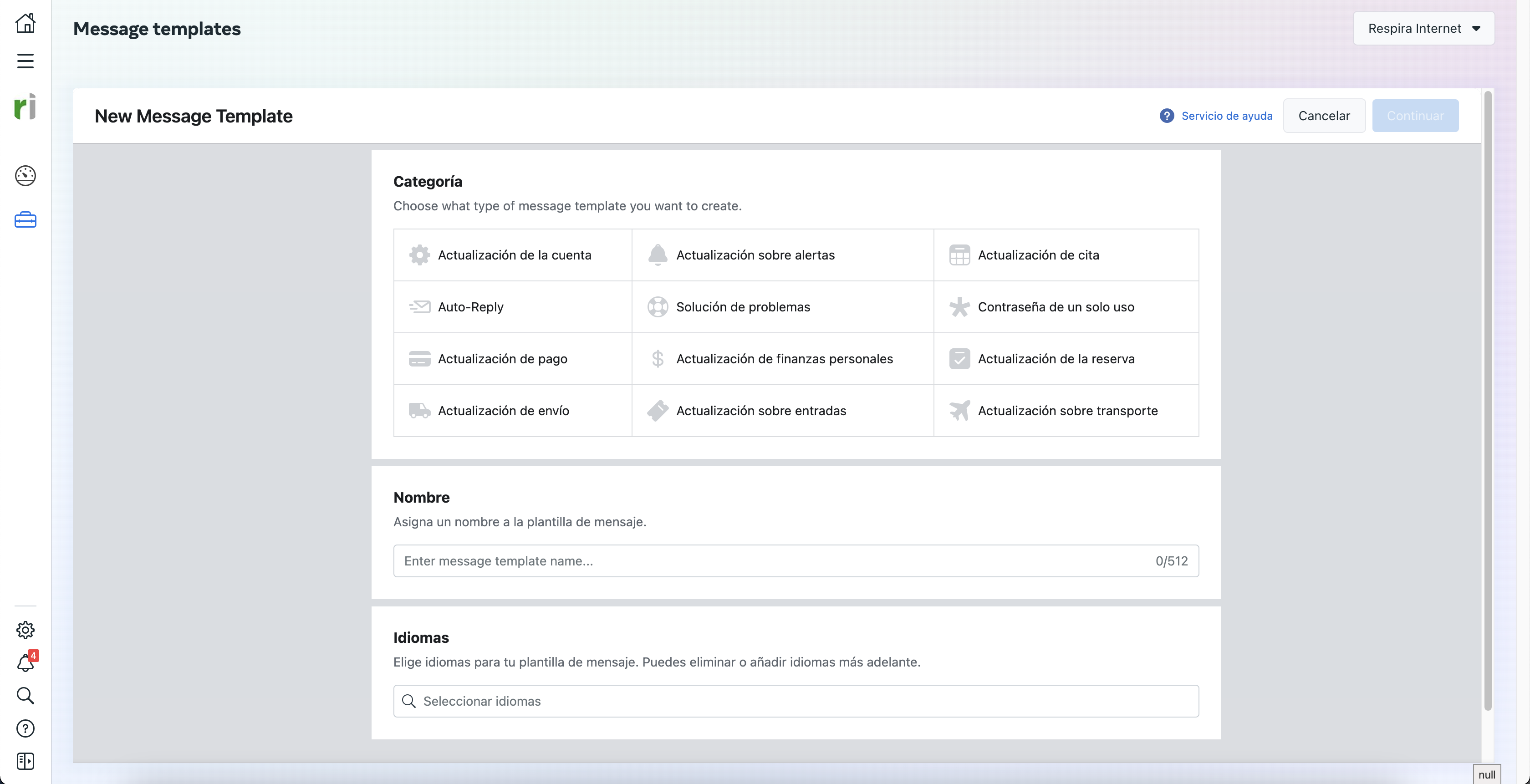The image size is (1530, 784).
Task: Open notifications bell showing 4 alerts
Action: (25, 663)
